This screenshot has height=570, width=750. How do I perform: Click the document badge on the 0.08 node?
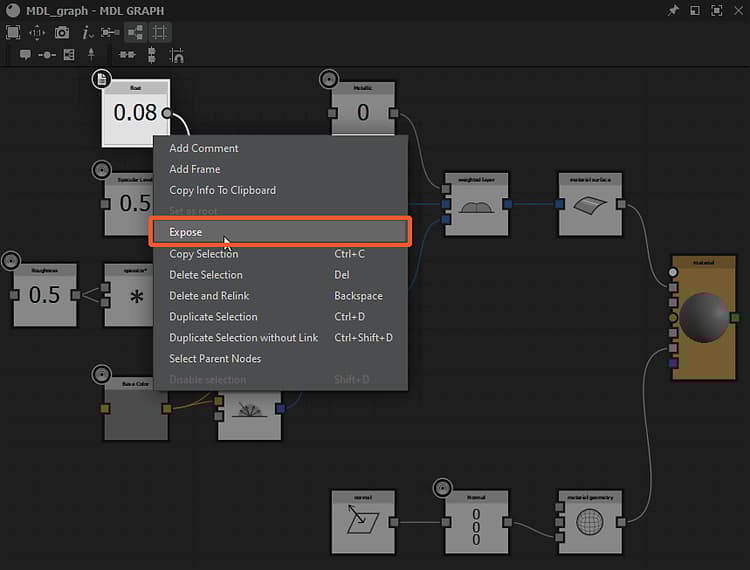tap(101, 79)
